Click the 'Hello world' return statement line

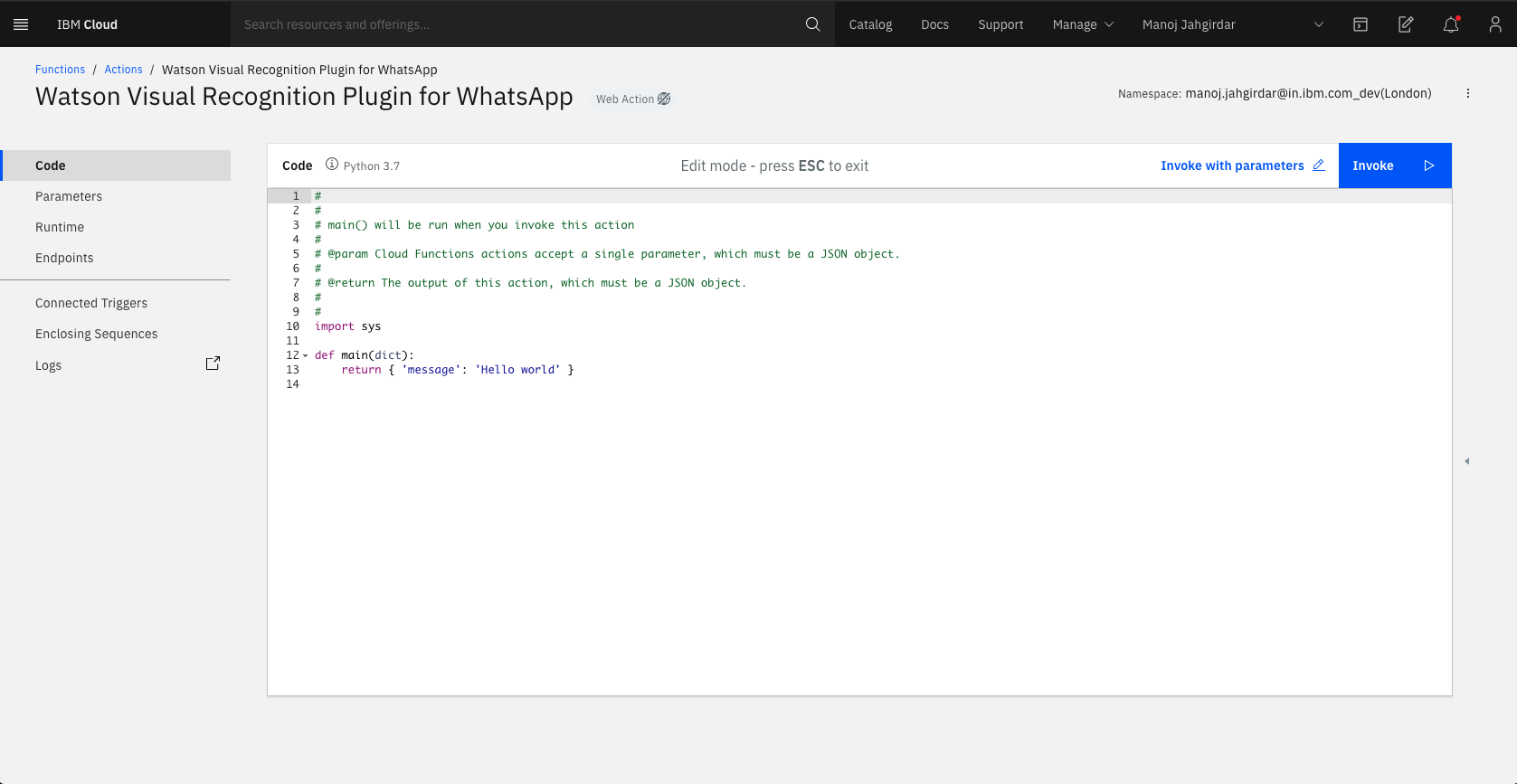[457, 370]
